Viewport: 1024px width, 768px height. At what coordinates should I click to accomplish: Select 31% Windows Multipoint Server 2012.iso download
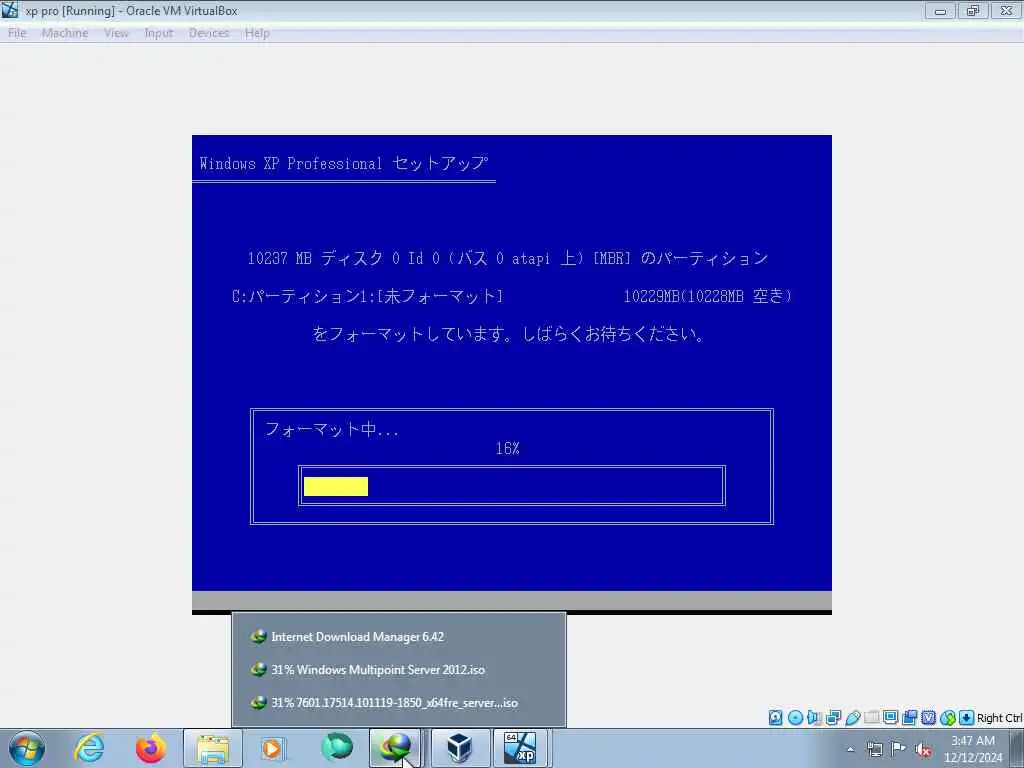click(x=399, y=669)
